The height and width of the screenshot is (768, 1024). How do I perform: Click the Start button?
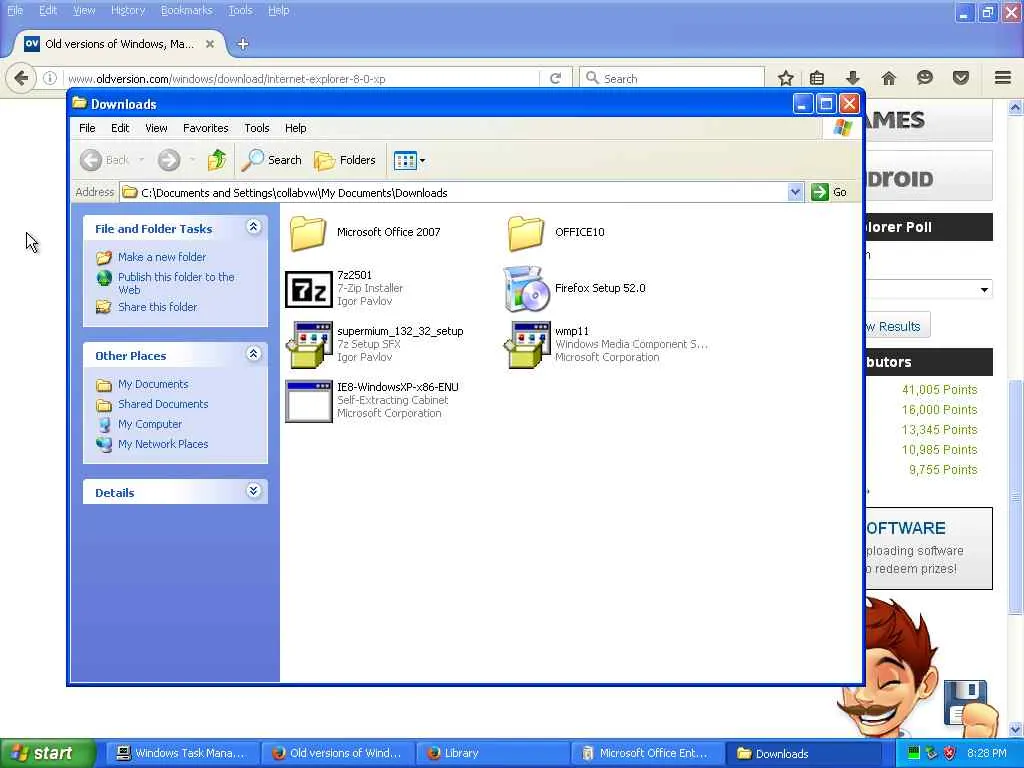[x=48, y=754]
